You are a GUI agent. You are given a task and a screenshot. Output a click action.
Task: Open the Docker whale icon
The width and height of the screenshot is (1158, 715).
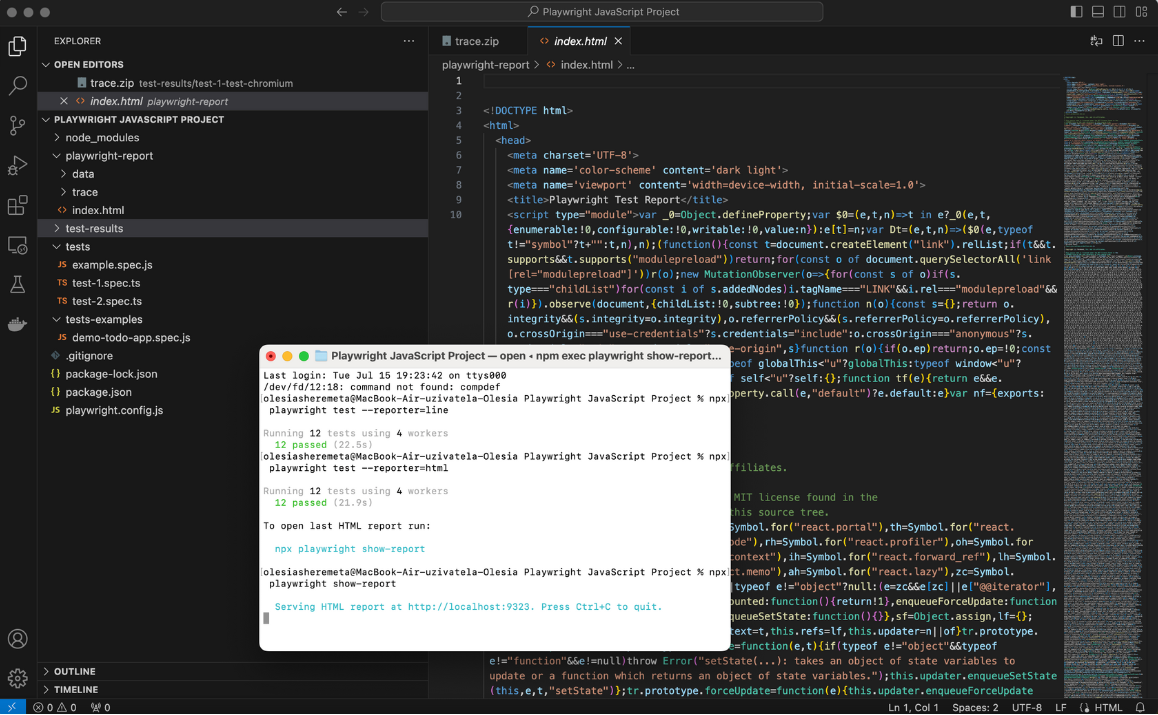pyautogui.click(x=17, y=324)
